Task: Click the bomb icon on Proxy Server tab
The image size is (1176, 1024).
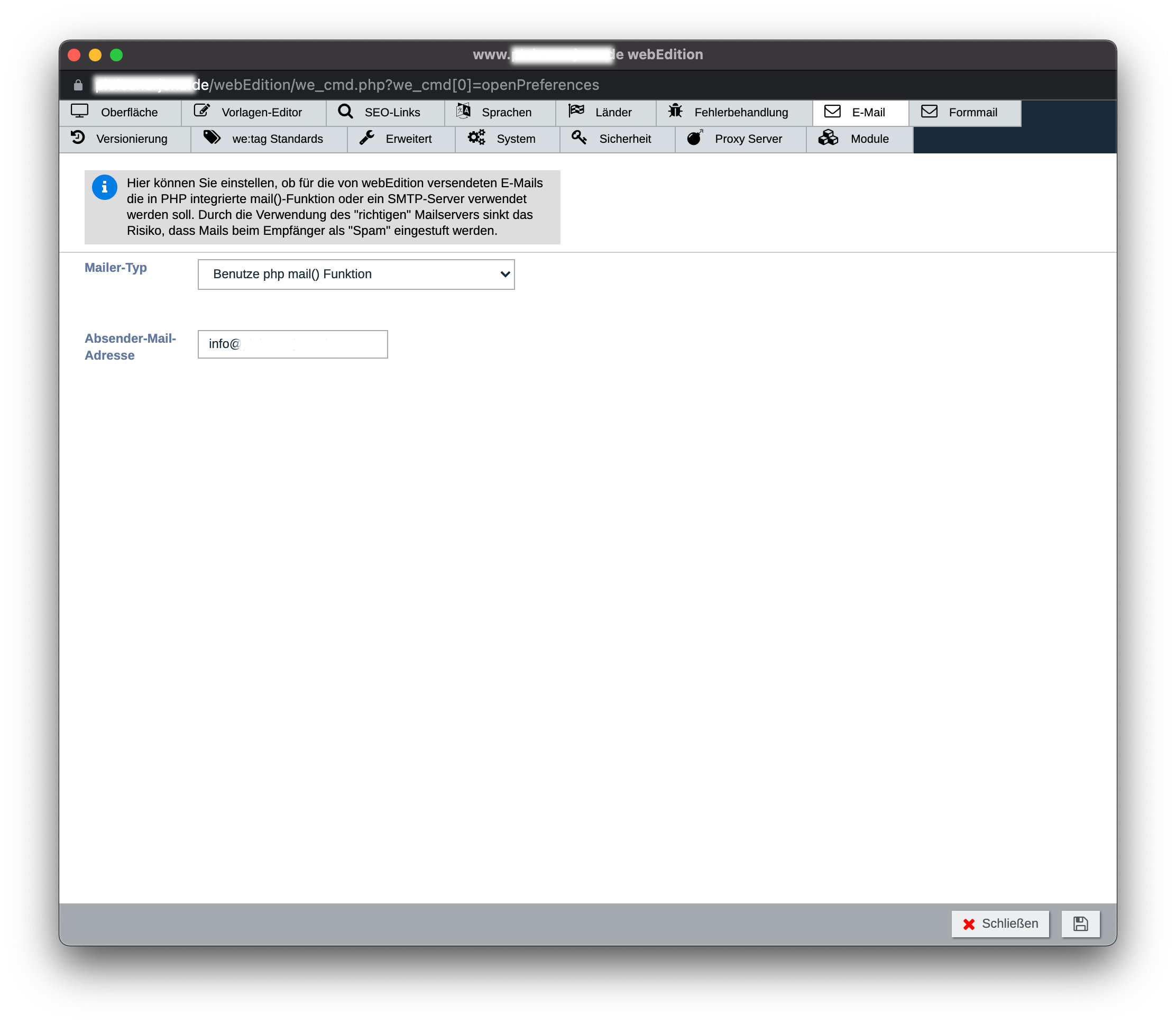Action: [x=695, y=137]
